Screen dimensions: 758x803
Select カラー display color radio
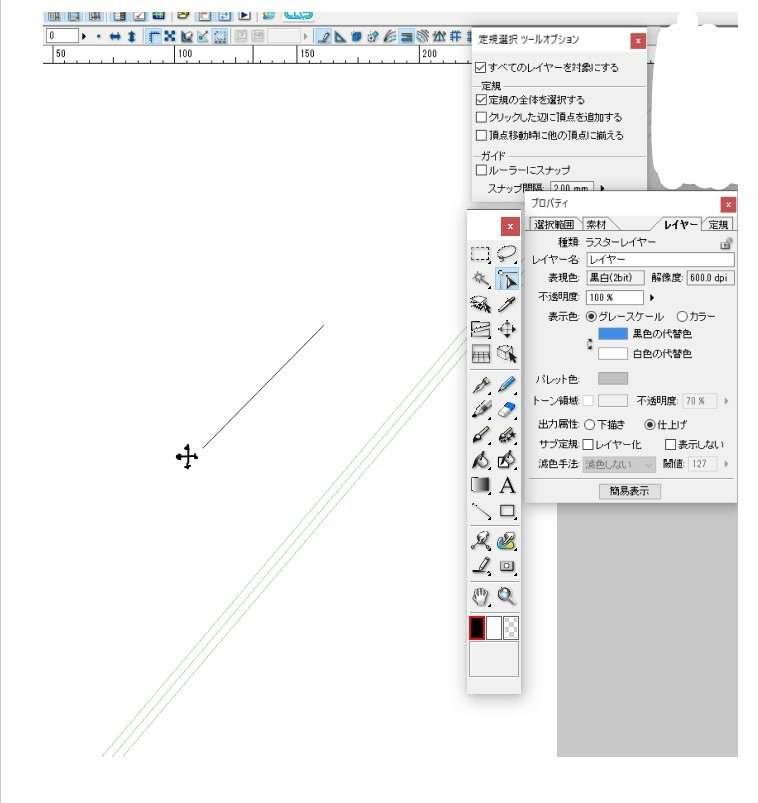pyautogui.click(x=682, y=316)
